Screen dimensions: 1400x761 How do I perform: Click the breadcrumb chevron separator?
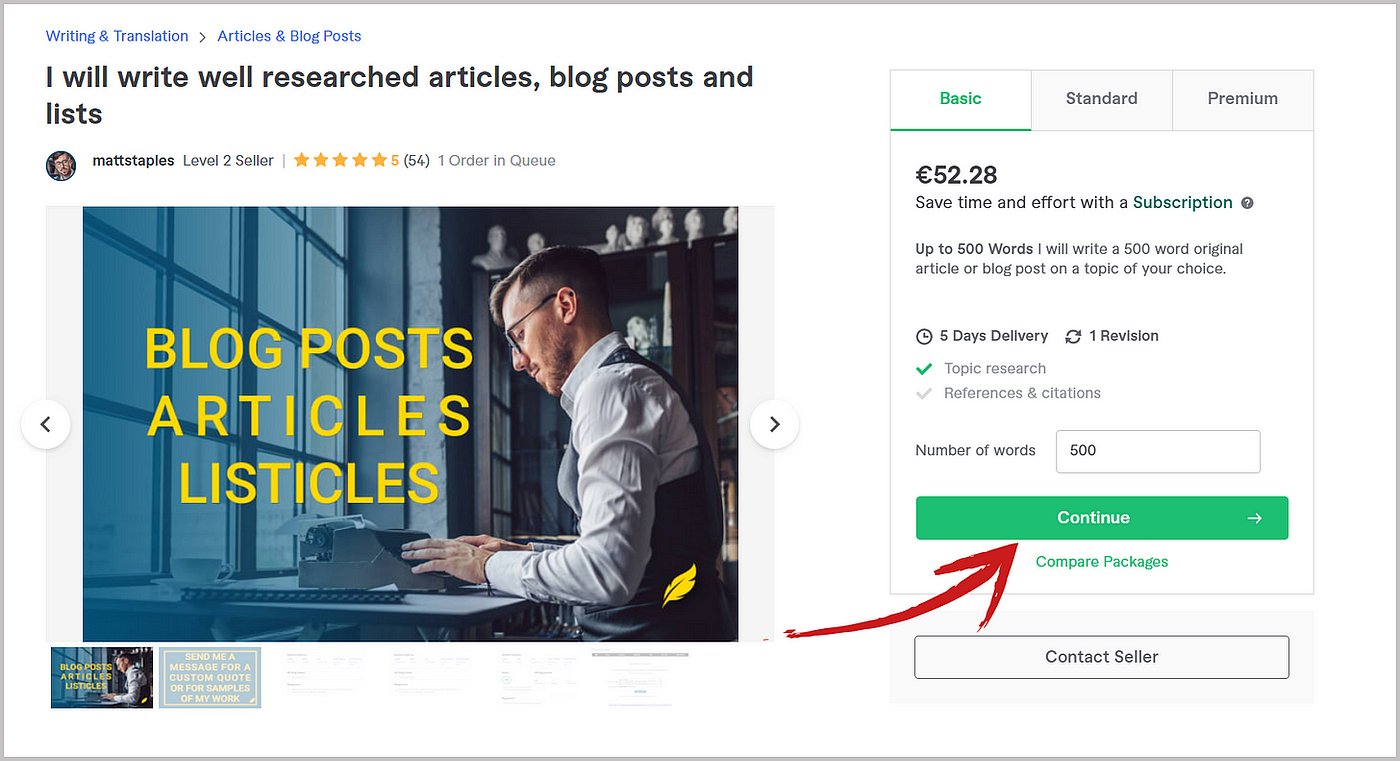pyautogui.click(x=203, y=37)
